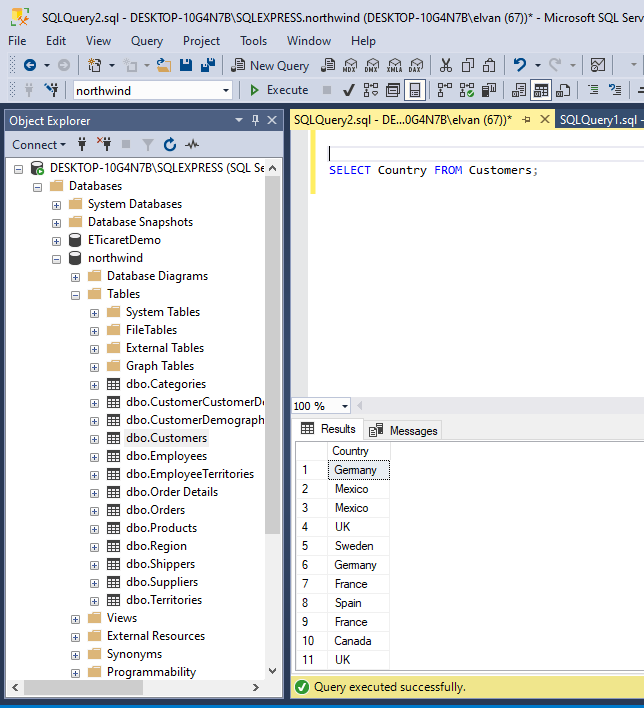Viewport: 644px width, 708px height.
Task: Toggle IntelliSense enabled icon
Action: pyautogui.click(x=415, y=90)
